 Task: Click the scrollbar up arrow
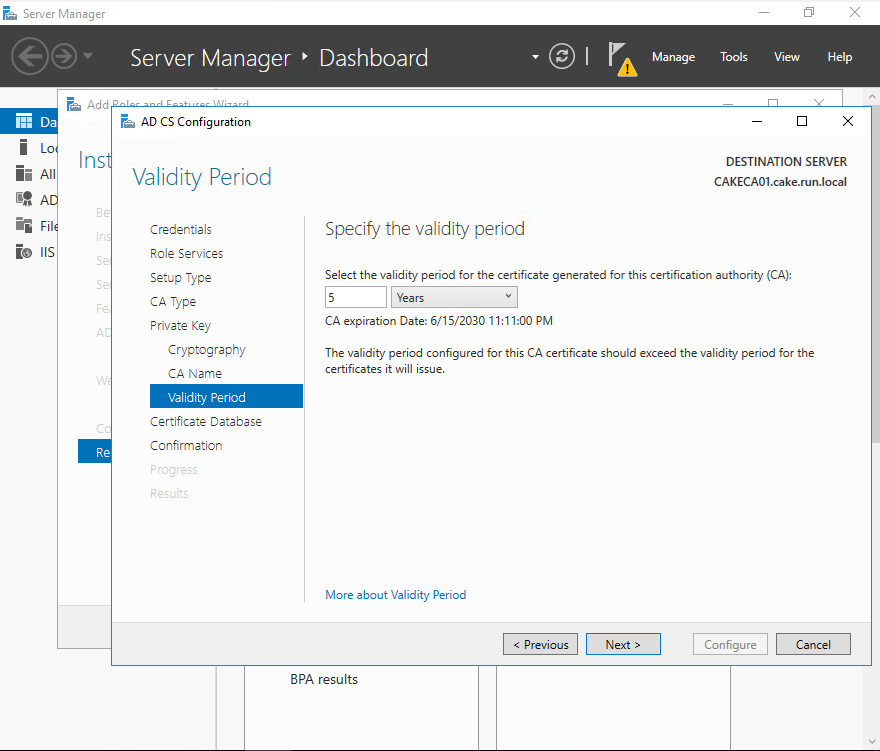pyautogui.click(x=872, y=97)
